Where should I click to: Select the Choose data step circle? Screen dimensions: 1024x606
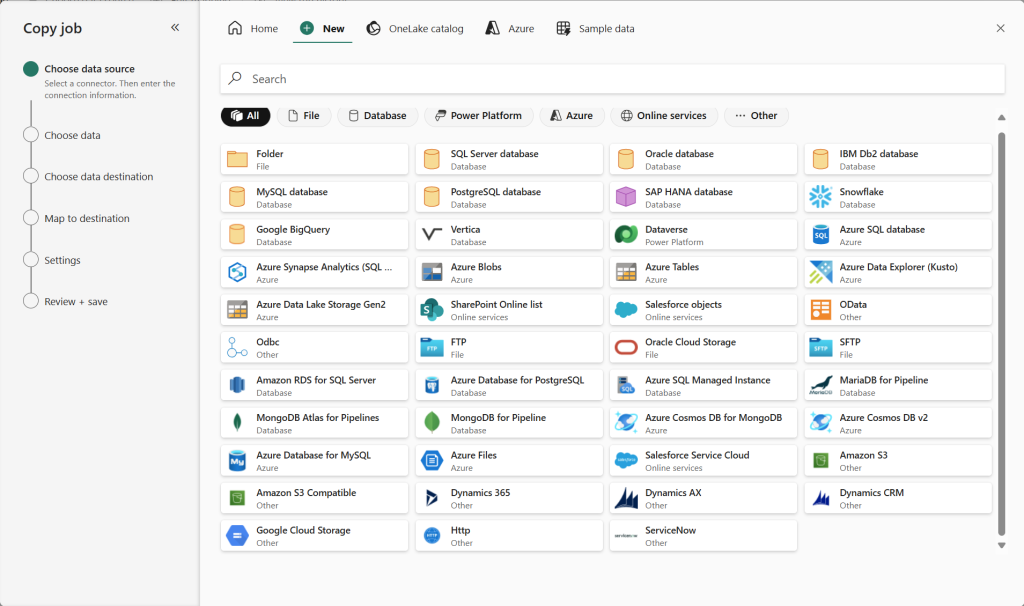(30, 135)
